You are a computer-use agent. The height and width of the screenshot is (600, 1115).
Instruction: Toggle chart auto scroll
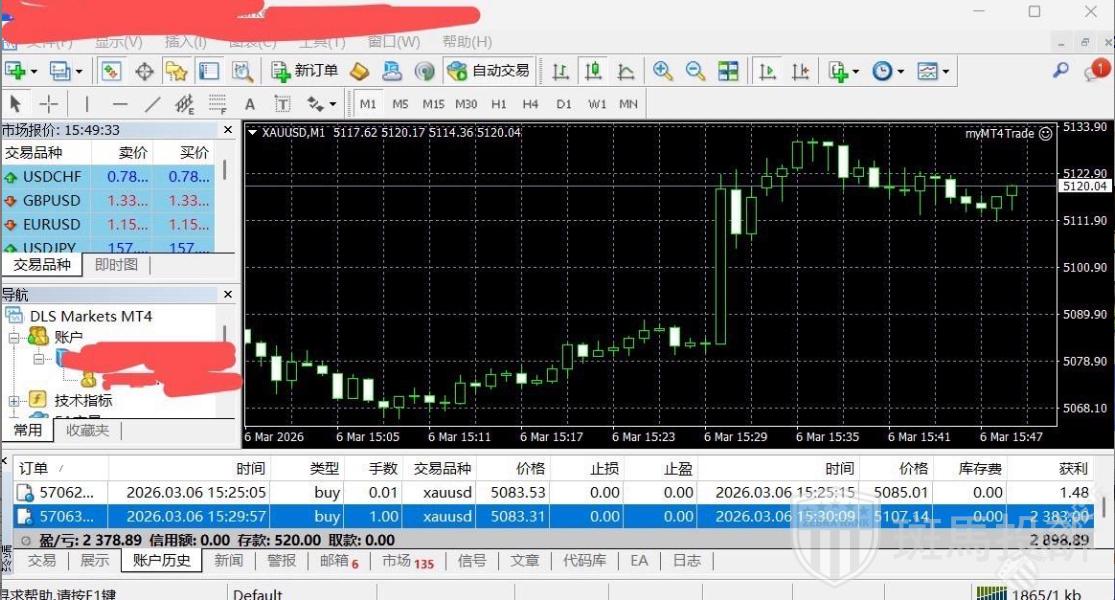[x=765, y=70]
